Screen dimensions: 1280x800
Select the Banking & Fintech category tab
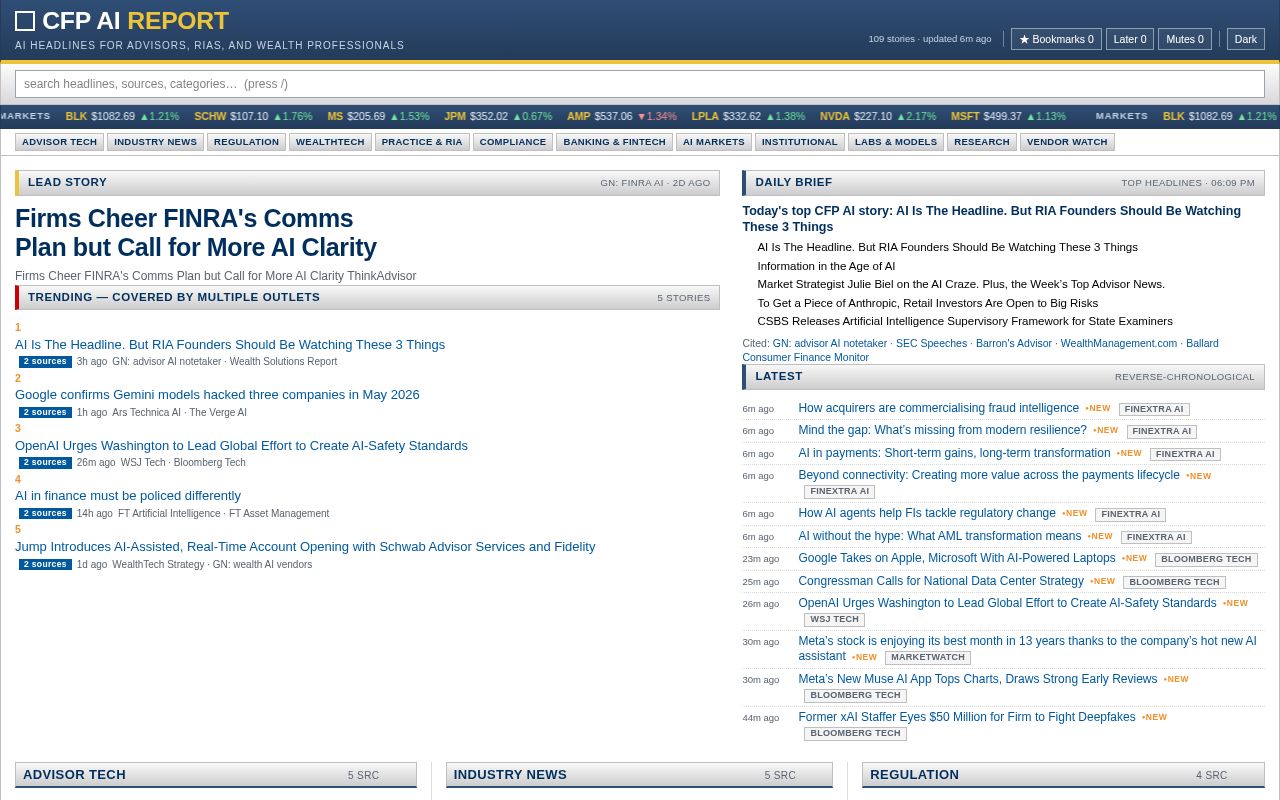tap(614, 142)
